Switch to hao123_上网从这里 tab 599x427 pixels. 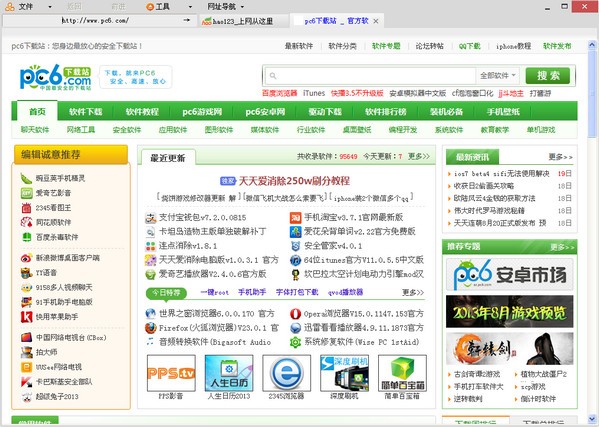(244, 21)
